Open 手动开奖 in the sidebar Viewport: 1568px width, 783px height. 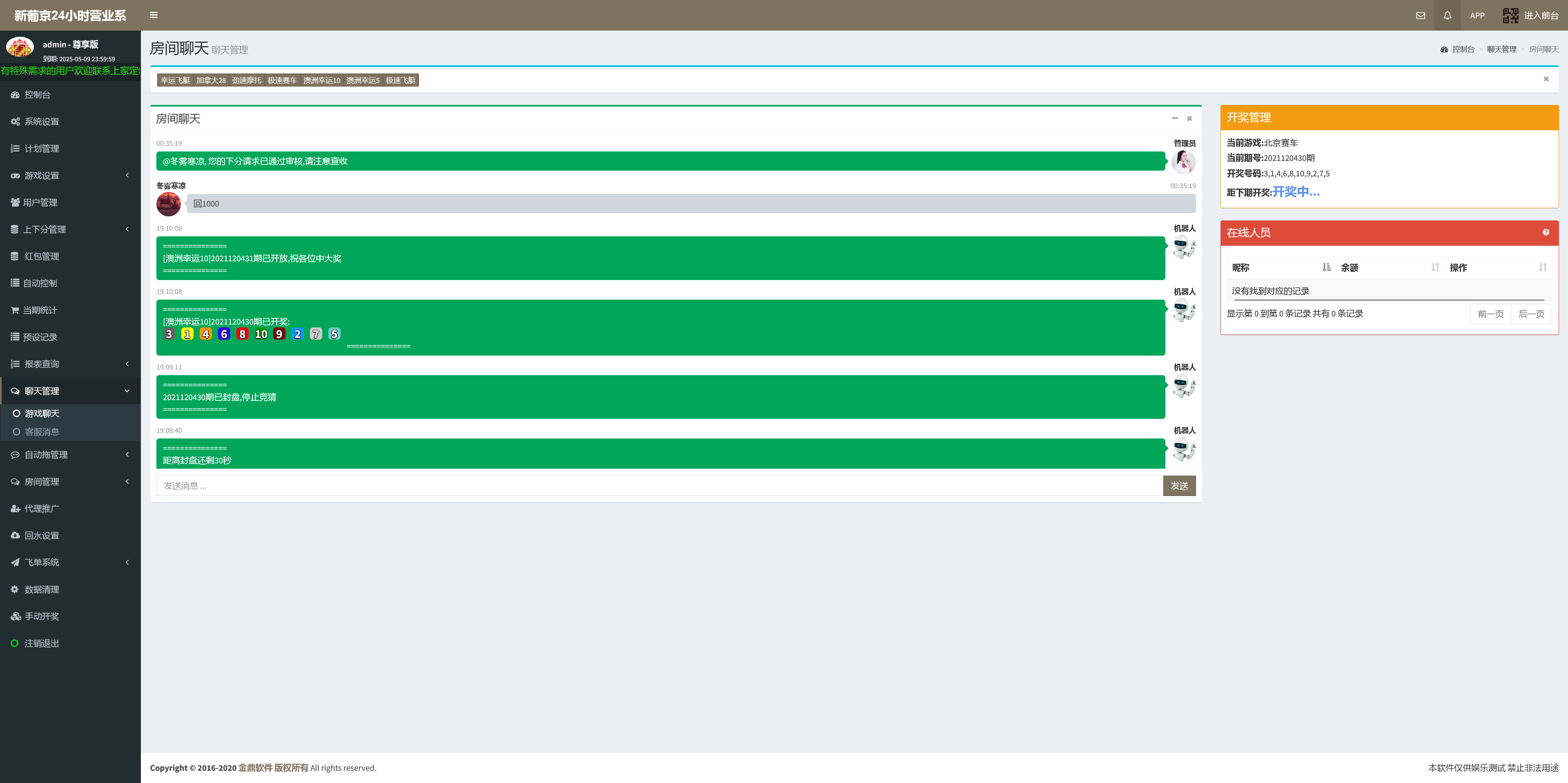point(41,616)
